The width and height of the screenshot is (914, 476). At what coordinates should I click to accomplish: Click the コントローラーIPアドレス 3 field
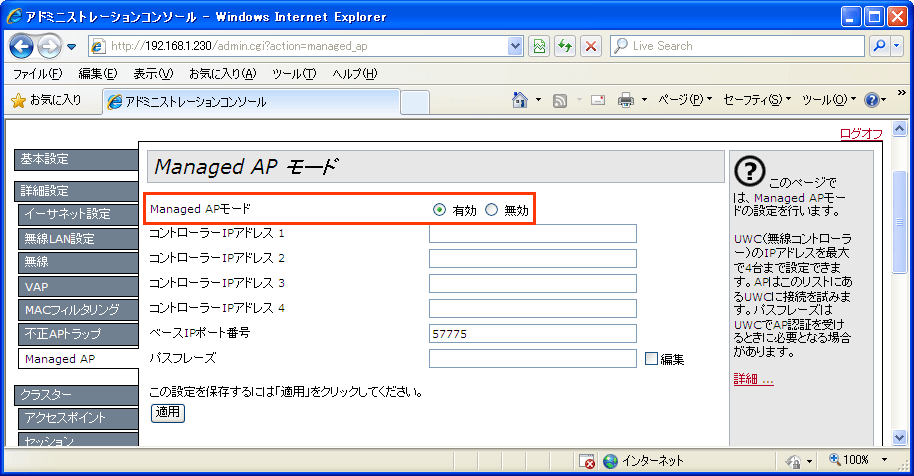533,284
